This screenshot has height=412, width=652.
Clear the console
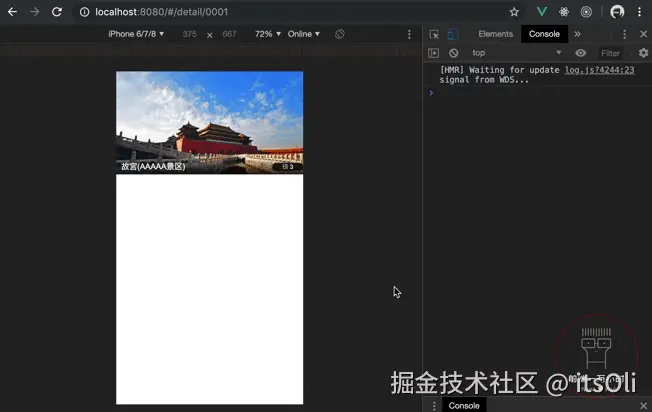point(454,53)
